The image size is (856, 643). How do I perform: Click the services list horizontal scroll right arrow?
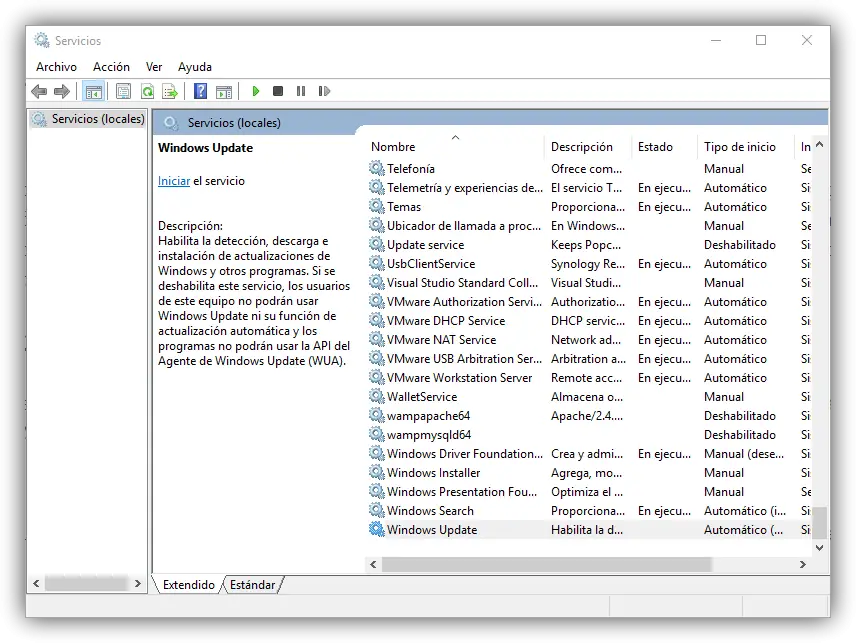point(803,564)
